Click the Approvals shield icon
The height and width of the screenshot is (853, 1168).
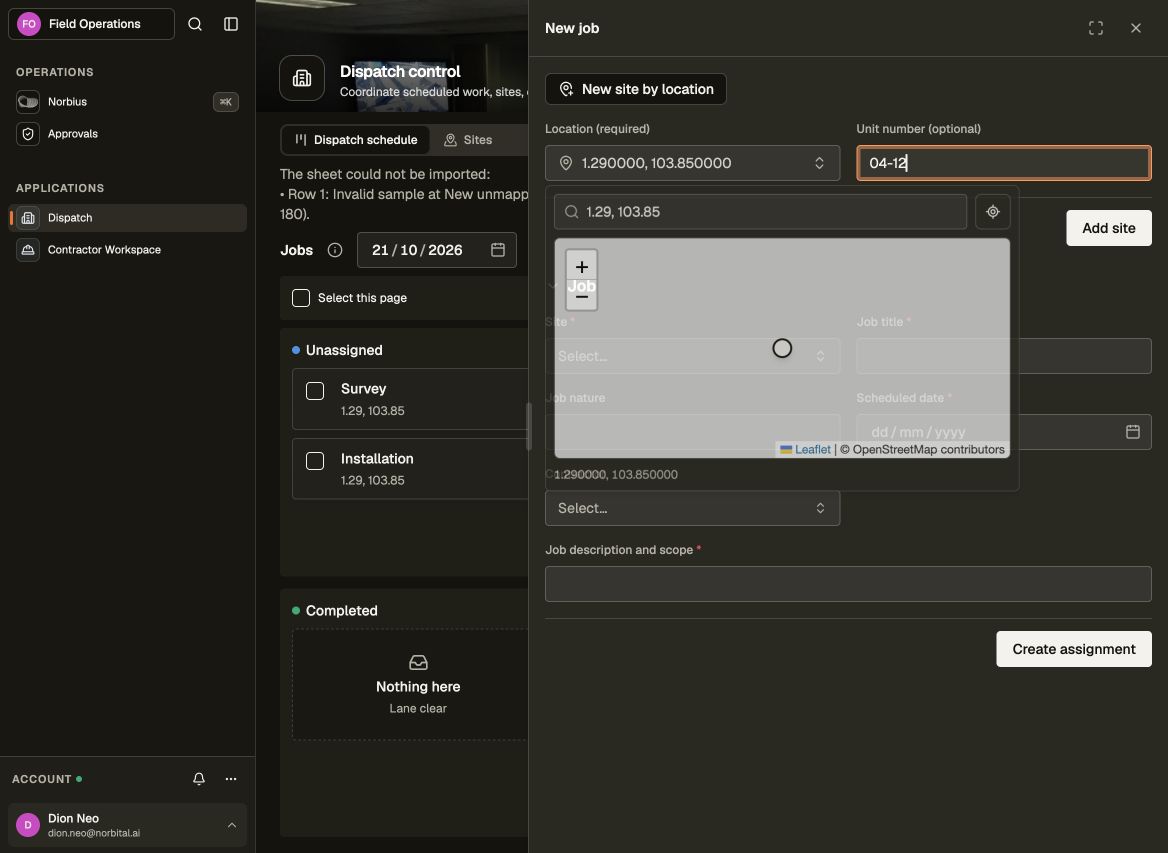tap(28, 134)
